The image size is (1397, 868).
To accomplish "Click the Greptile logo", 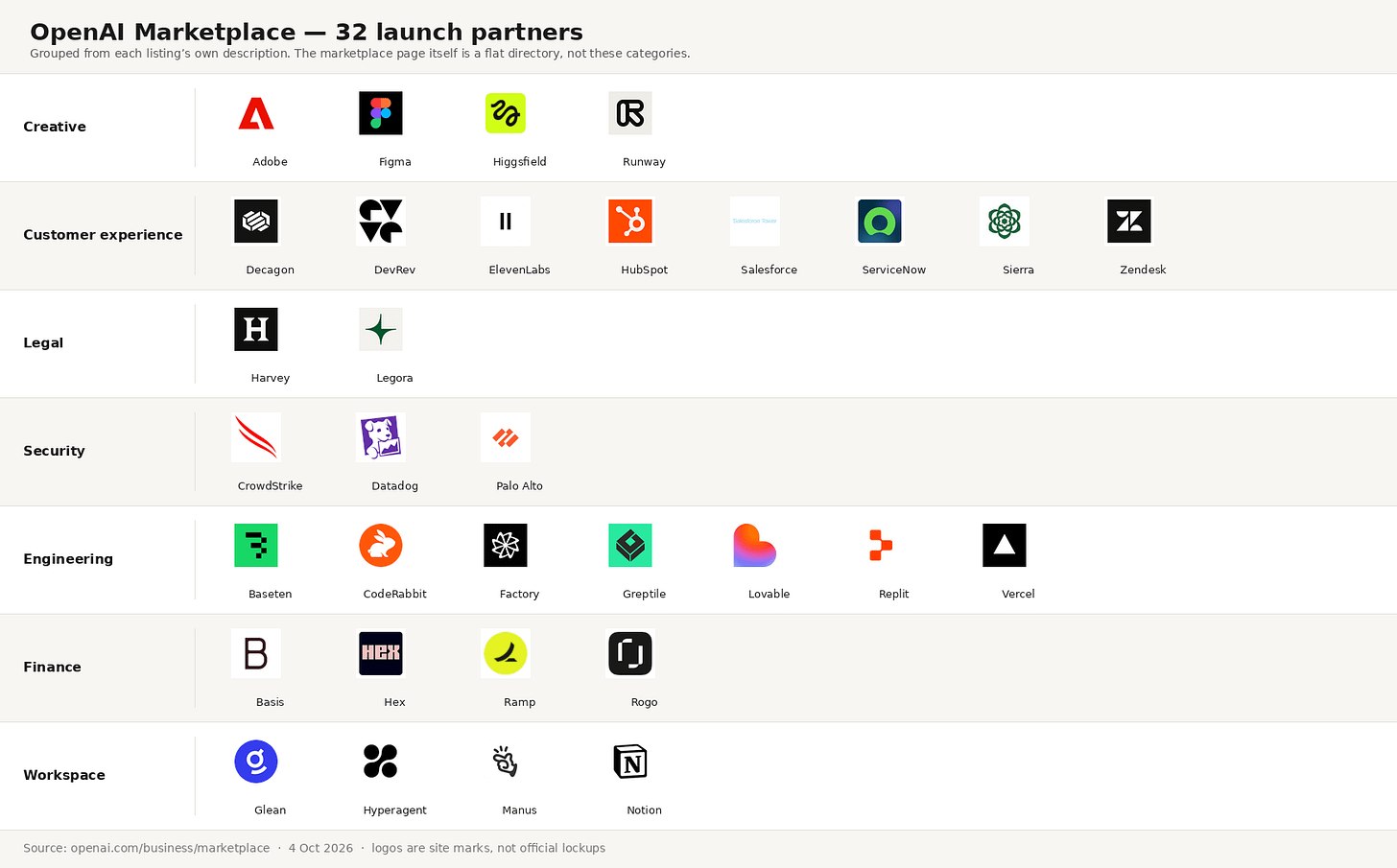I will pyautogui.click(x=630, y=546).
